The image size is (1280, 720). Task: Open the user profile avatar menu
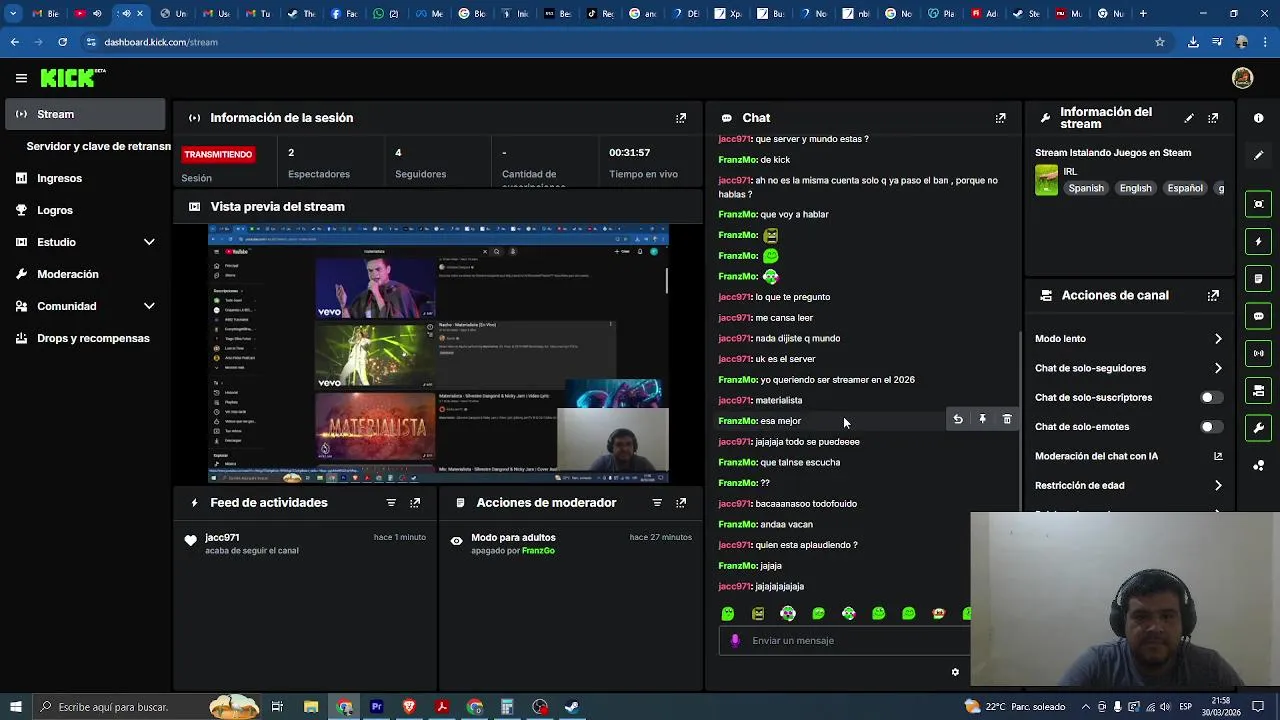(x=1243, y=78)
